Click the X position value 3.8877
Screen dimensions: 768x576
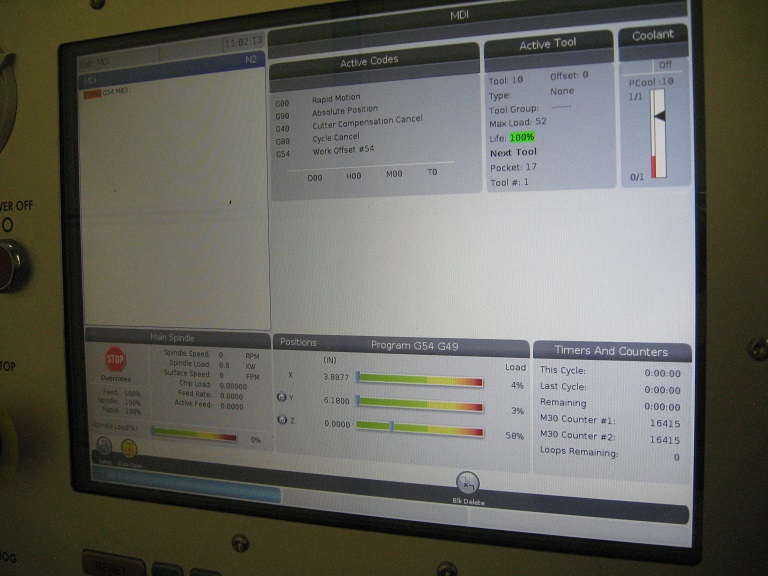tap(336, 377)
